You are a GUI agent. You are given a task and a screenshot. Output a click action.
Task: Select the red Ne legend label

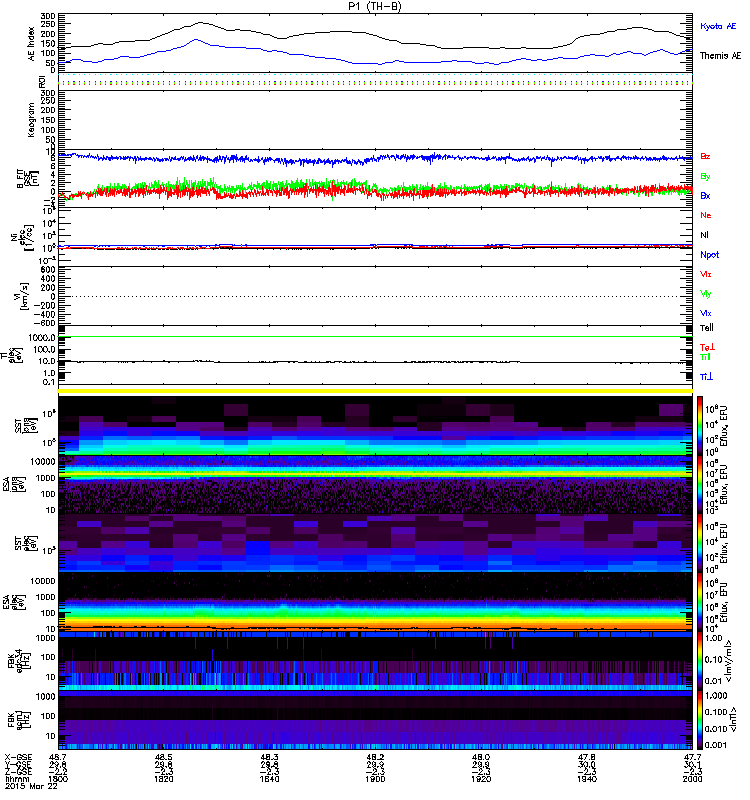coord(706,215)
